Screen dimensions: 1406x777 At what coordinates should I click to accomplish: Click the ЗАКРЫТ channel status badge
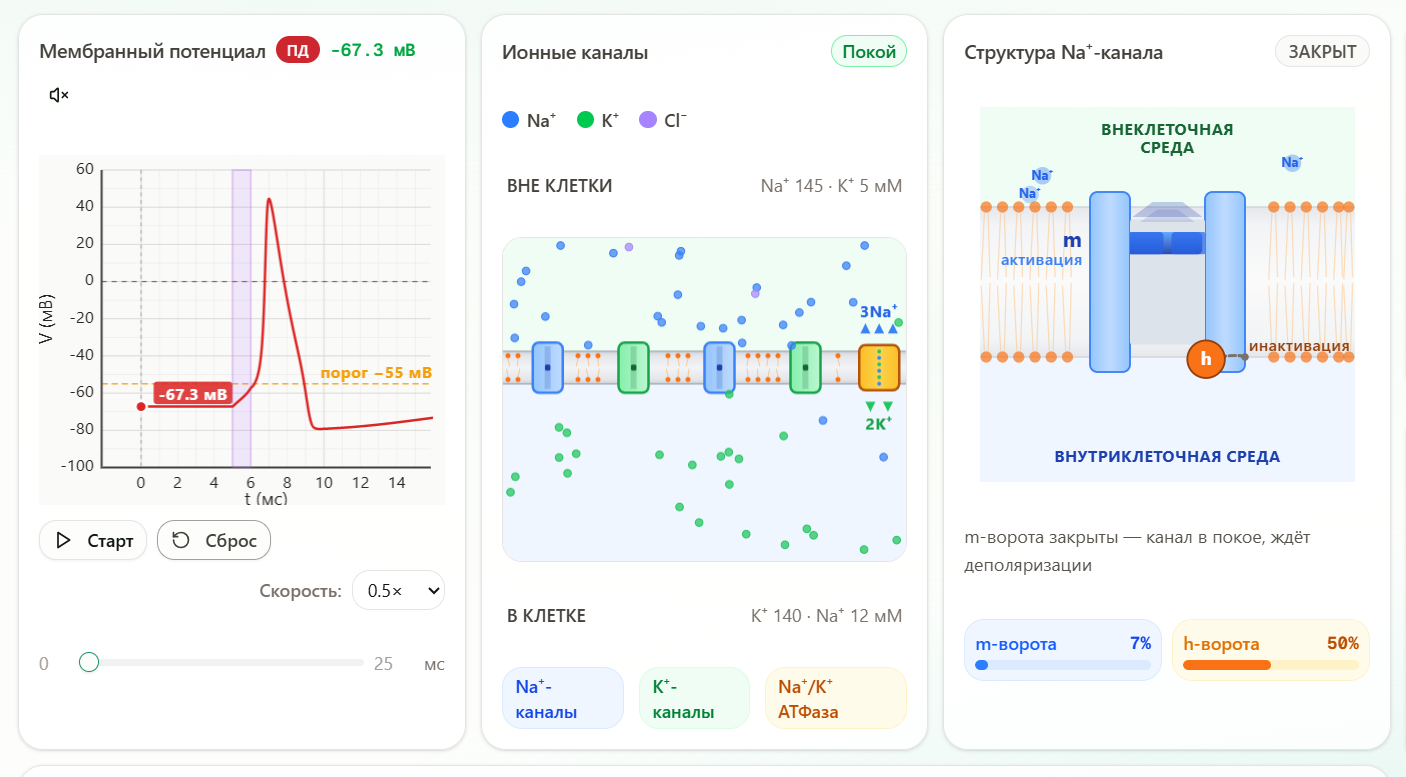[1322, 52]
